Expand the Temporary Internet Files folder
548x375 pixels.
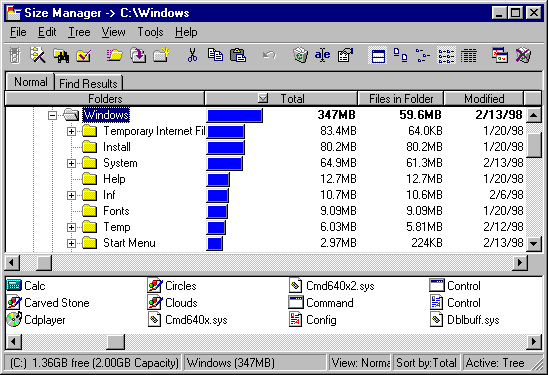(x=71, y=131)
